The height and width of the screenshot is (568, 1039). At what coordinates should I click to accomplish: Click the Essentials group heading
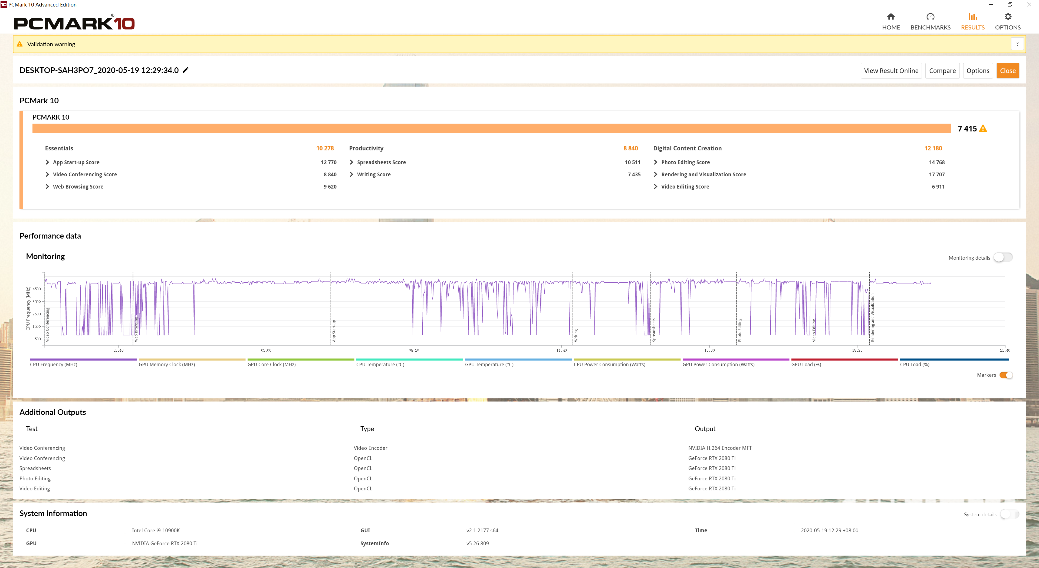coord(59,148)
